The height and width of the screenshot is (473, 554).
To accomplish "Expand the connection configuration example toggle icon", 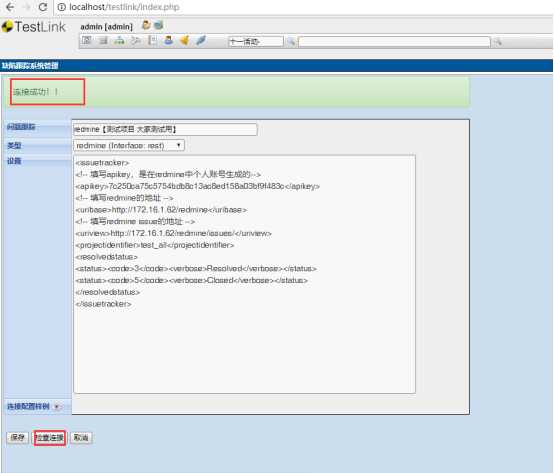I will pyautogui.click(x=57, y=407).
